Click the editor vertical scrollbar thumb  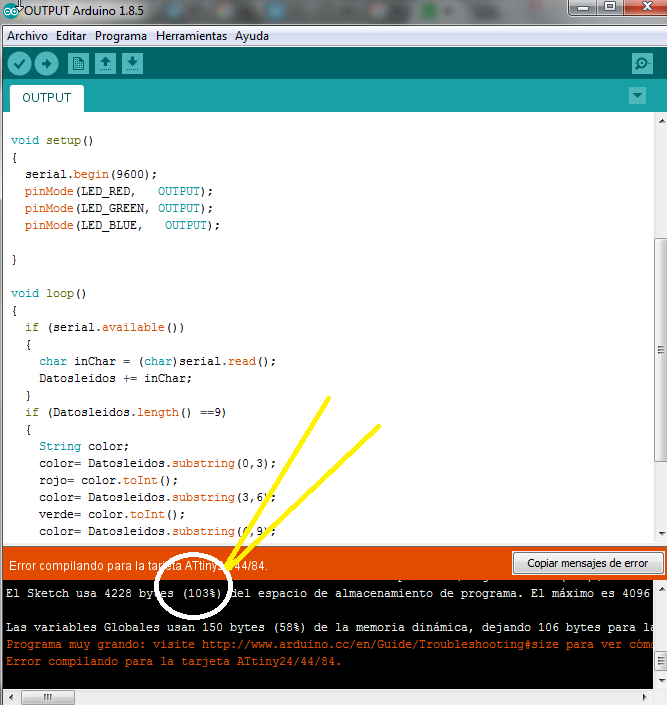(x=661, y=350)
